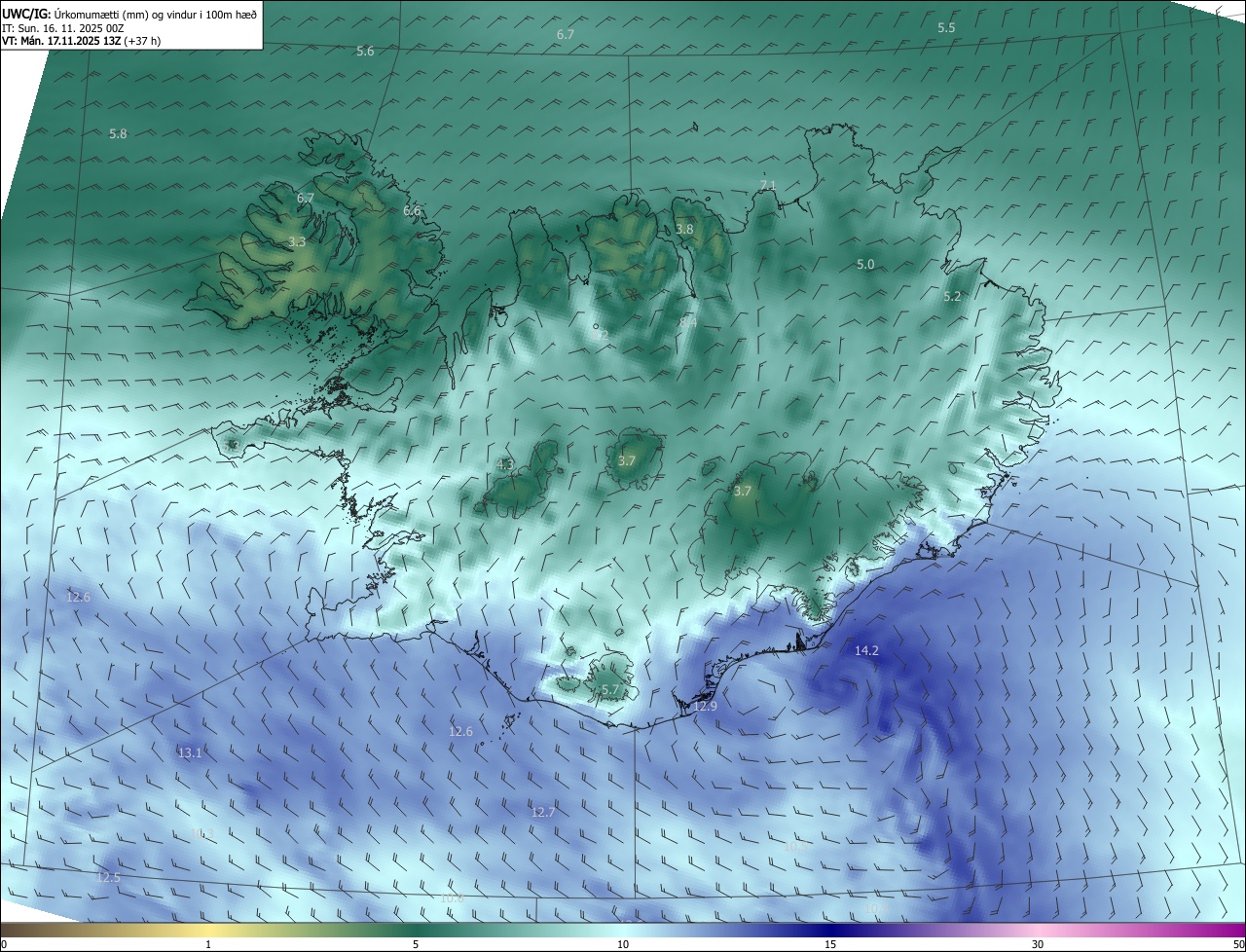Click the '5.2' value label
Viewport: 1246px width, 952px height.
coord(952,296)
